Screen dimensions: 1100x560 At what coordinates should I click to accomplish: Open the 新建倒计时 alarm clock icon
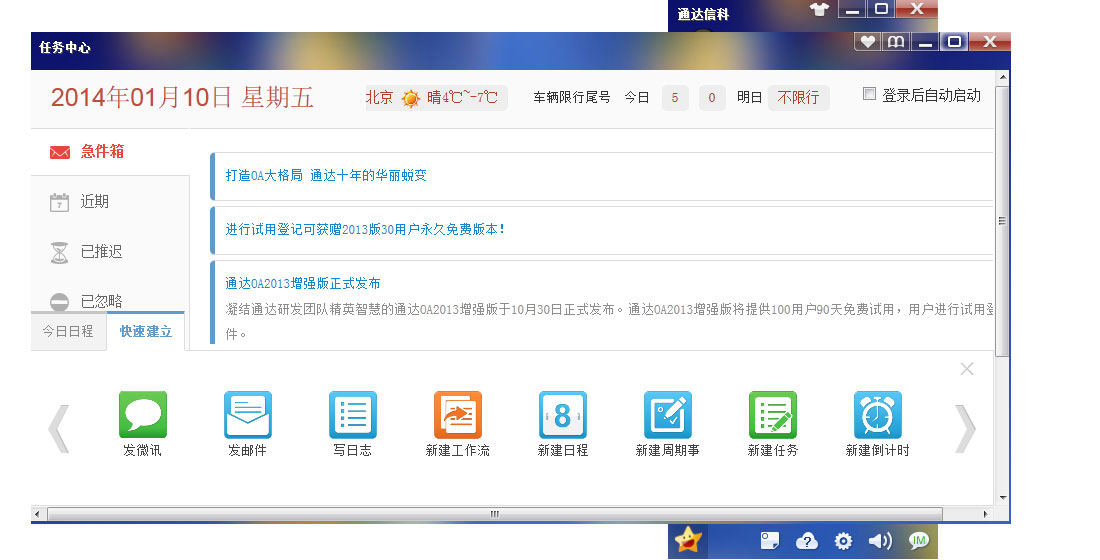point(877,415)
